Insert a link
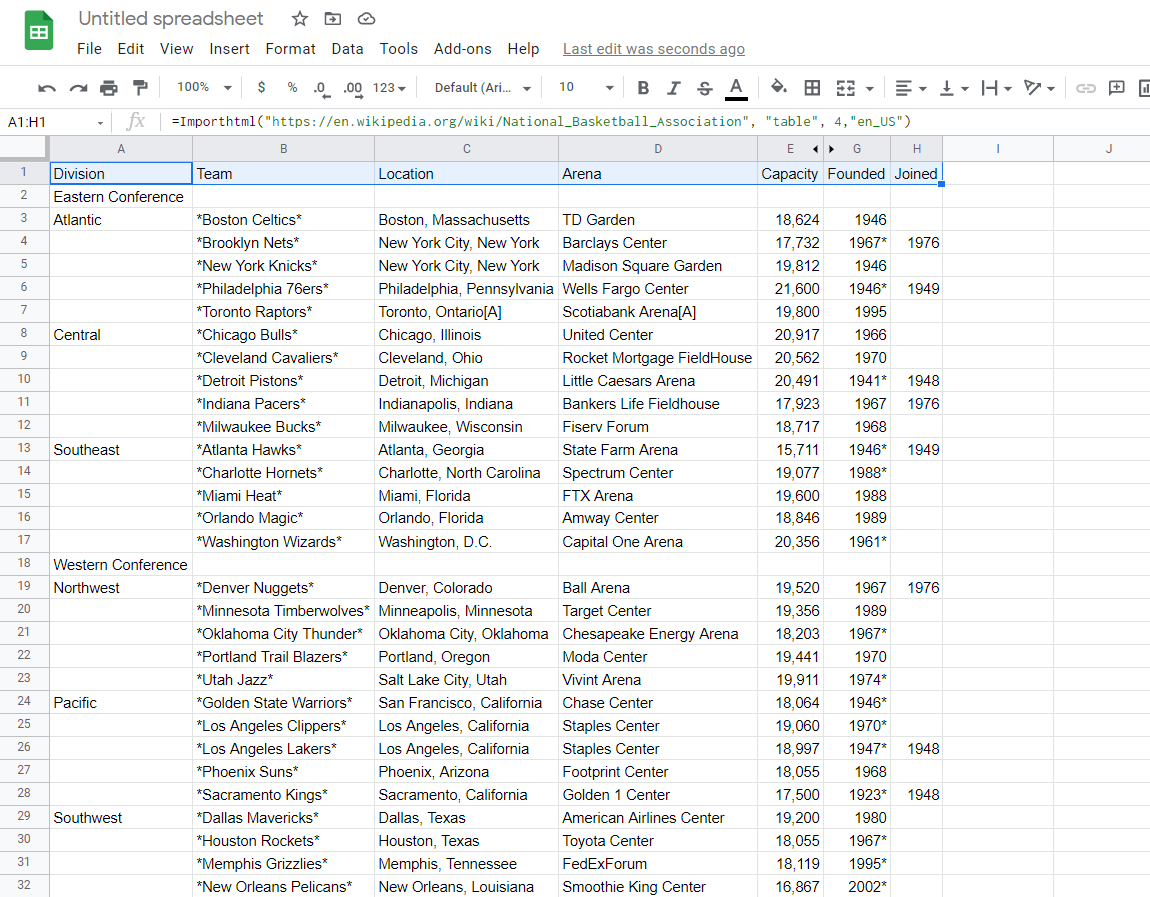Viewport: 1150px width, 897px height. (x=1085, y=88)
